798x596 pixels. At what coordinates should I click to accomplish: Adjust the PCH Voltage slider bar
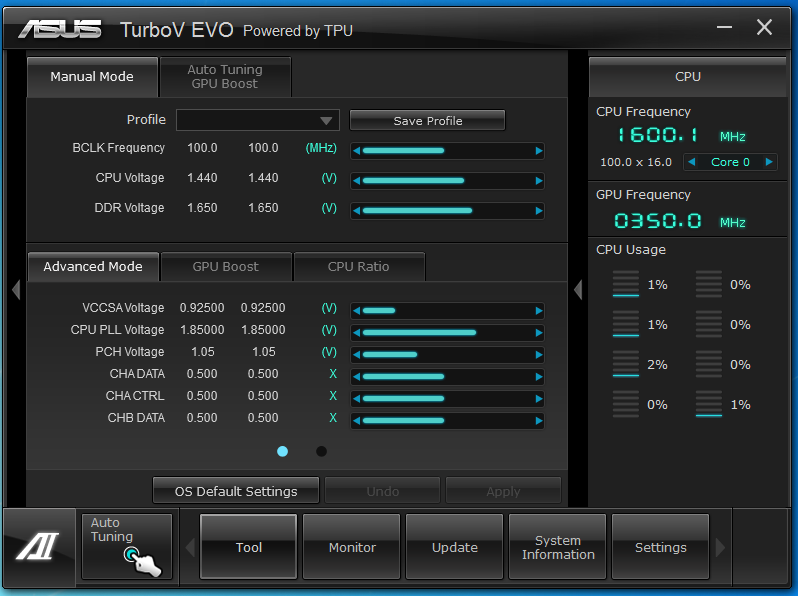(x=447, y=354)
